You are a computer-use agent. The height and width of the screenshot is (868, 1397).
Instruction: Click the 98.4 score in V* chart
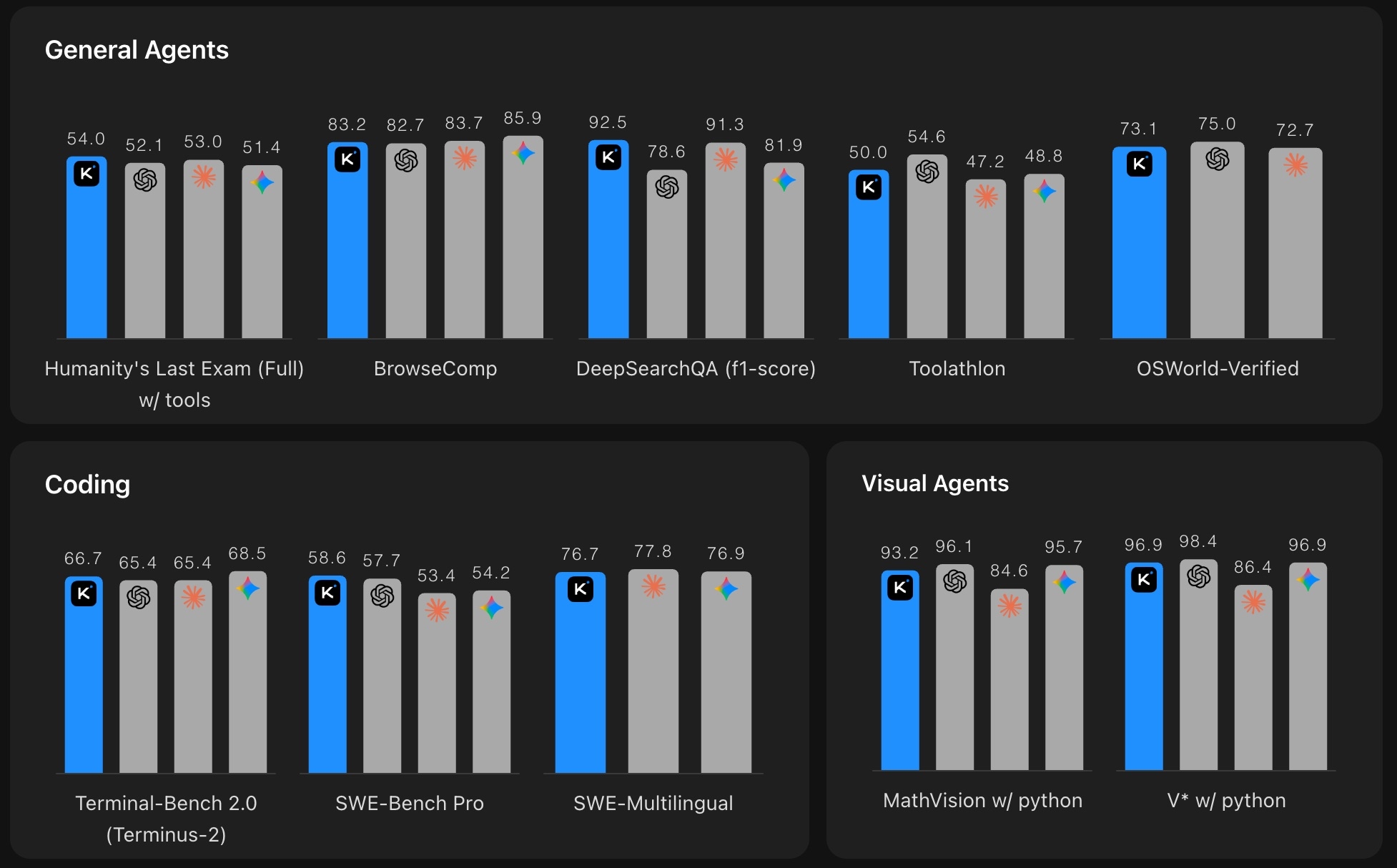coord(1198,542)
